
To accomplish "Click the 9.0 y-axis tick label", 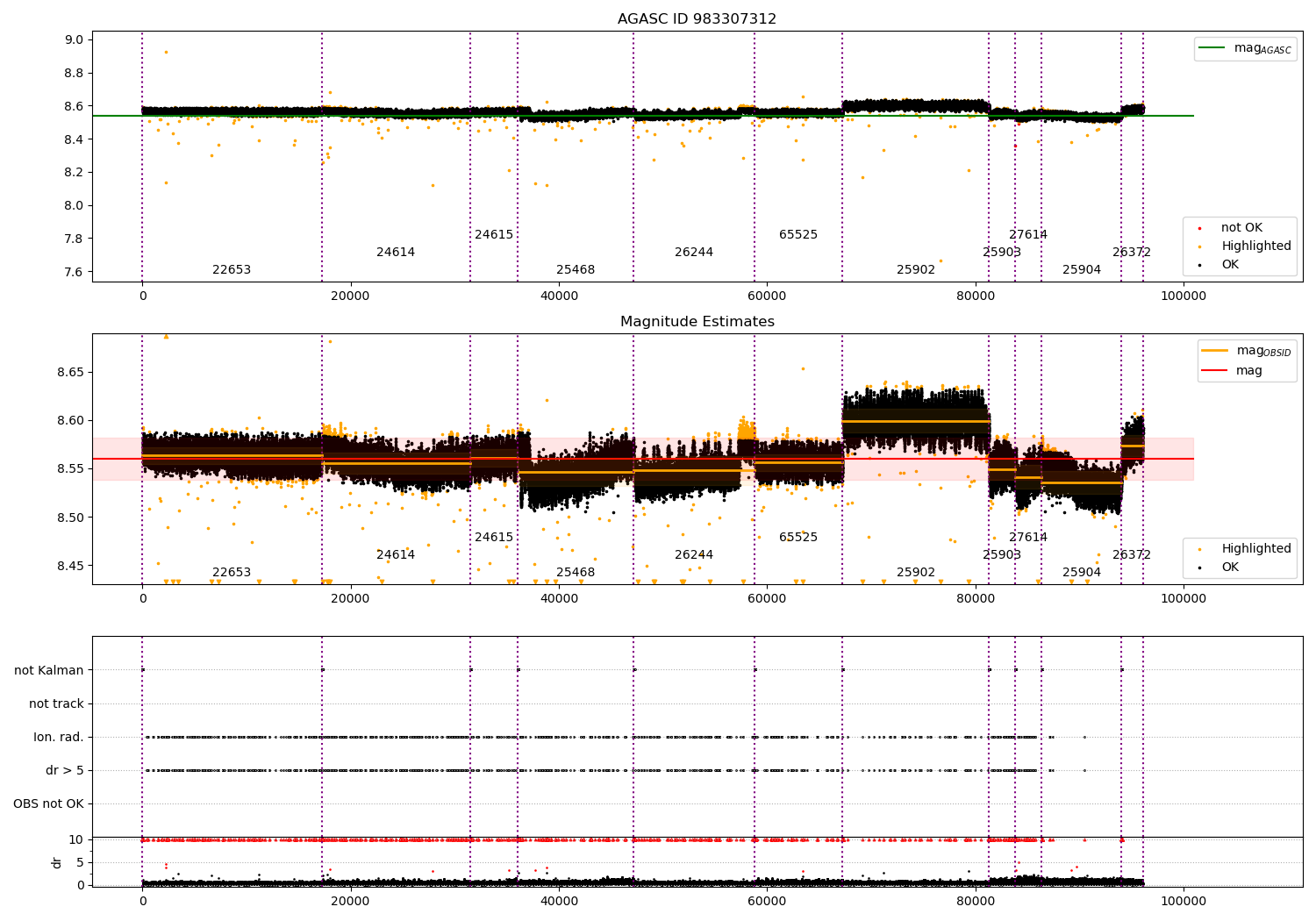I will [x=75, y=40].
